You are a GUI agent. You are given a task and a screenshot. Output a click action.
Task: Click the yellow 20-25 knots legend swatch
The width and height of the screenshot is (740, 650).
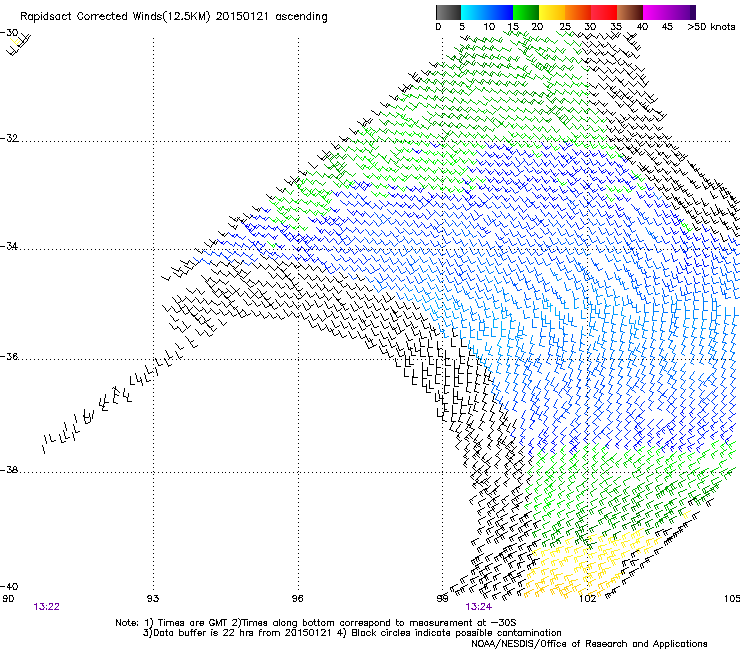[552, 12]
